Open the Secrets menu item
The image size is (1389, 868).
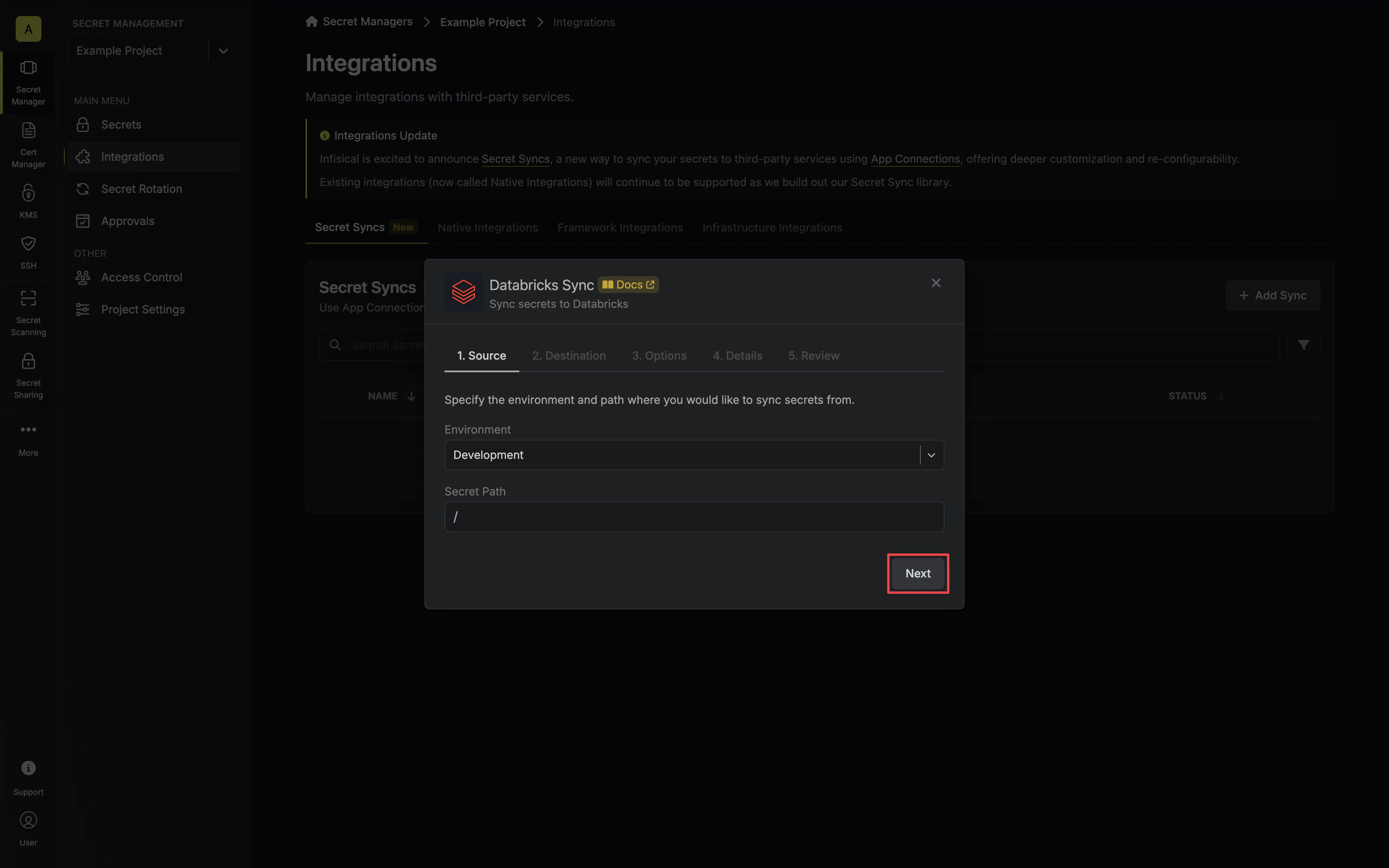[x=154, y=125]
